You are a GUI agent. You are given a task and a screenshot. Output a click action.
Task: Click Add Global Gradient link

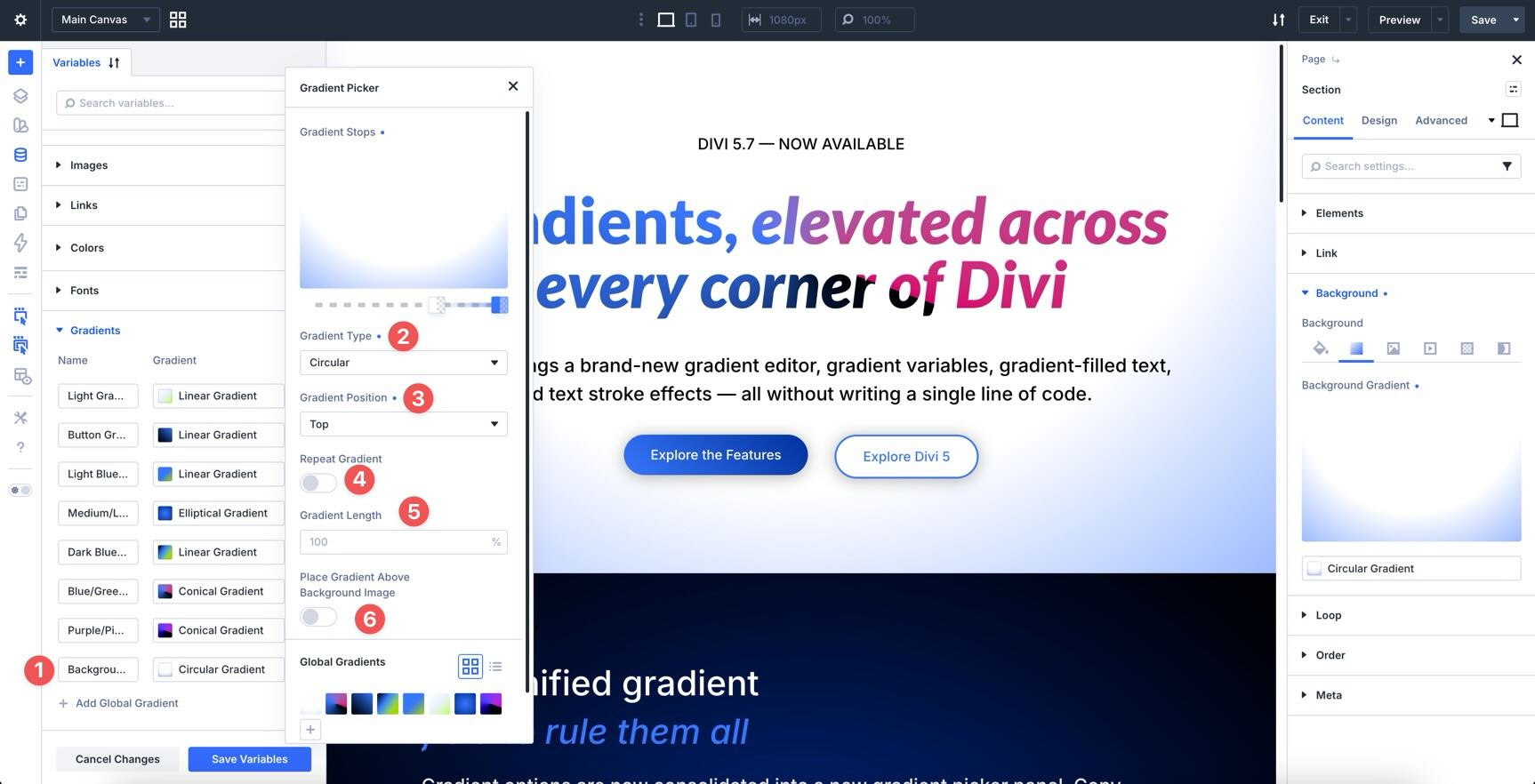tap(118, 703)
